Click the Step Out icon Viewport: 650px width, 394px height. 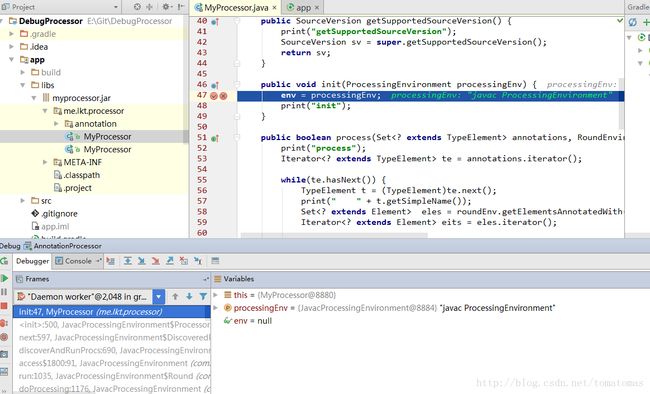(170, 261)
